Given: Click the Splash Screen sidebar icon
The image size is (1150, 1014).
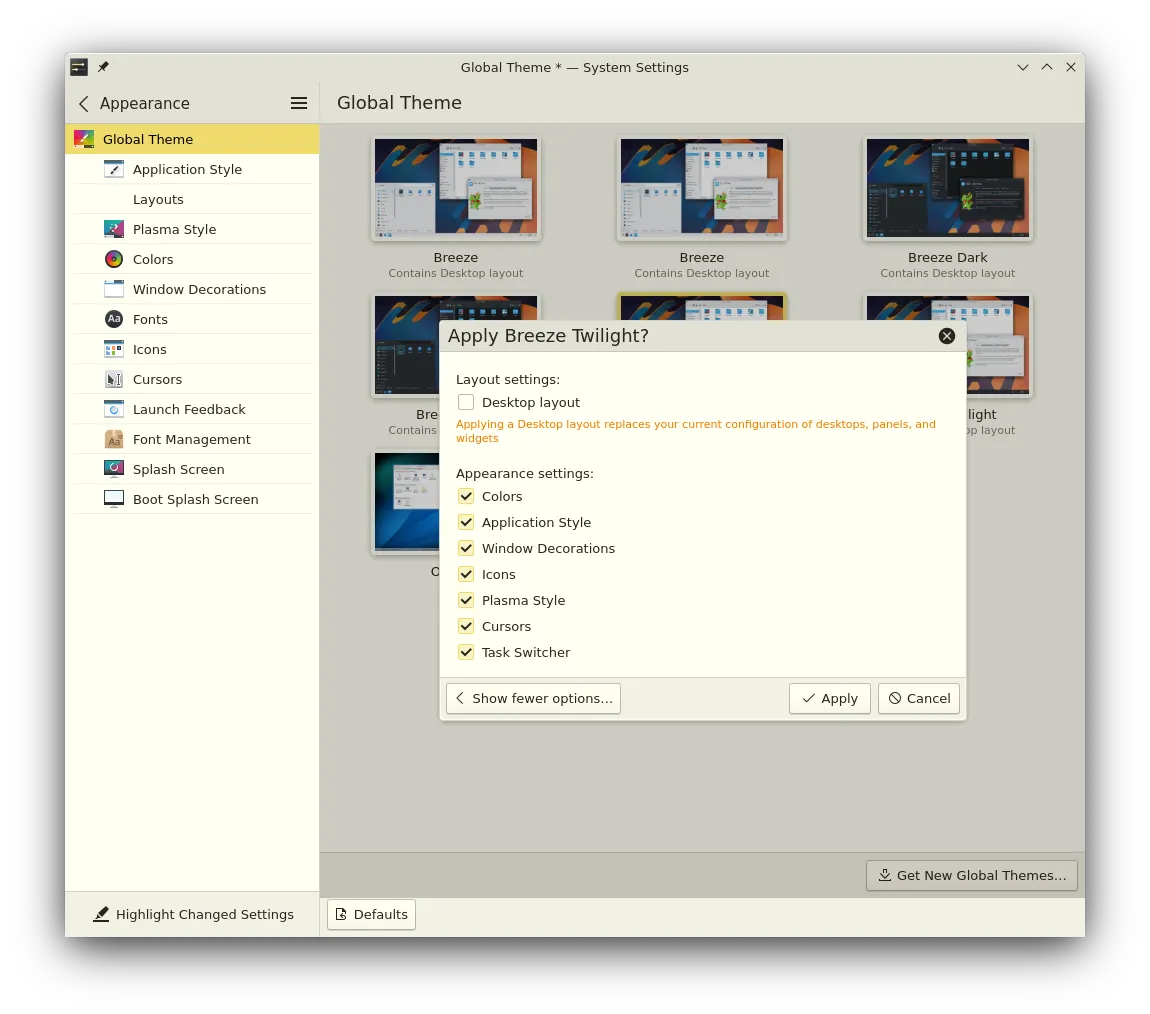Looking at the screenshot, I should [113, 469].
